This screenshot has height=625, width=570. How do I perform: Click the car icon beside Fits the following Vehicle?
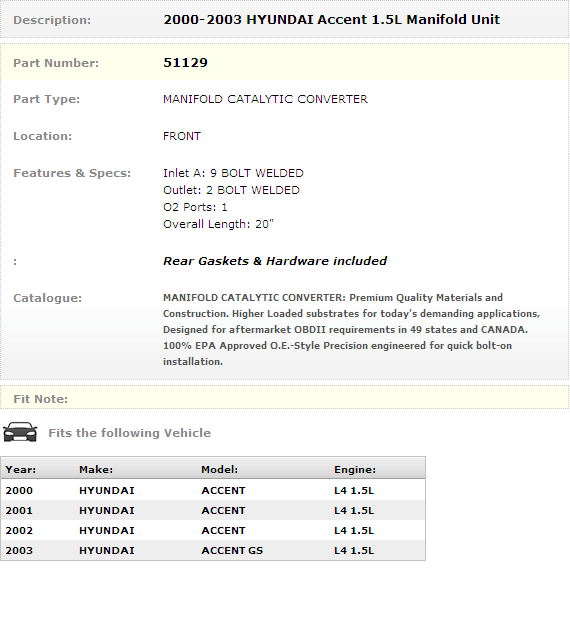coord(20,432)
